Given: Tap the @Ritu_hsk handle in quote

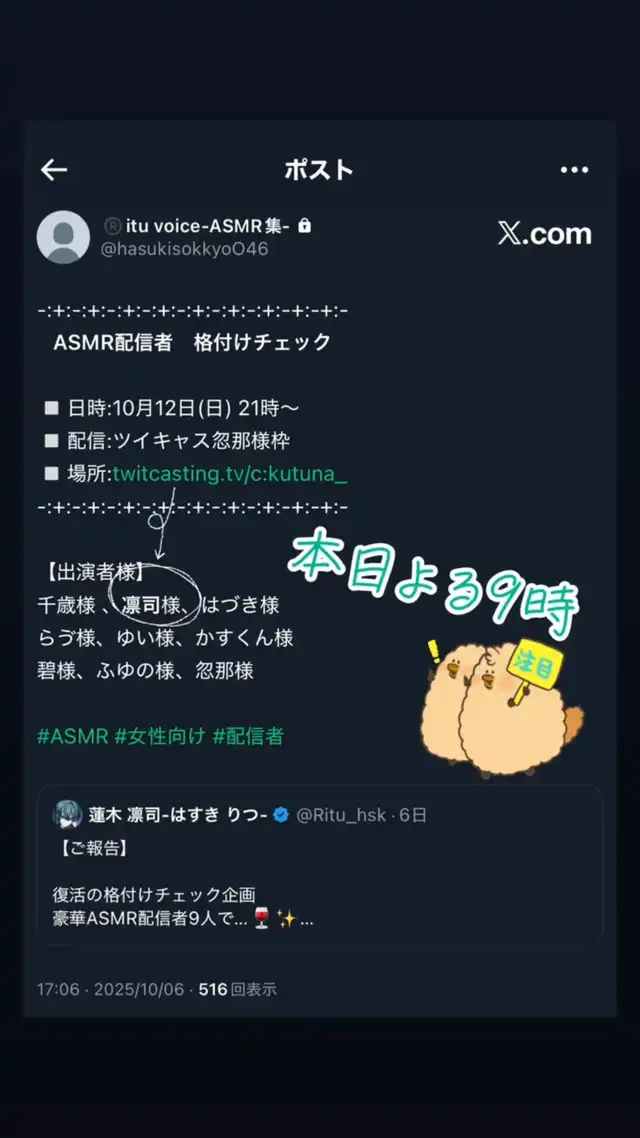Looking at the screenshot, I should (x=340, y=815).
